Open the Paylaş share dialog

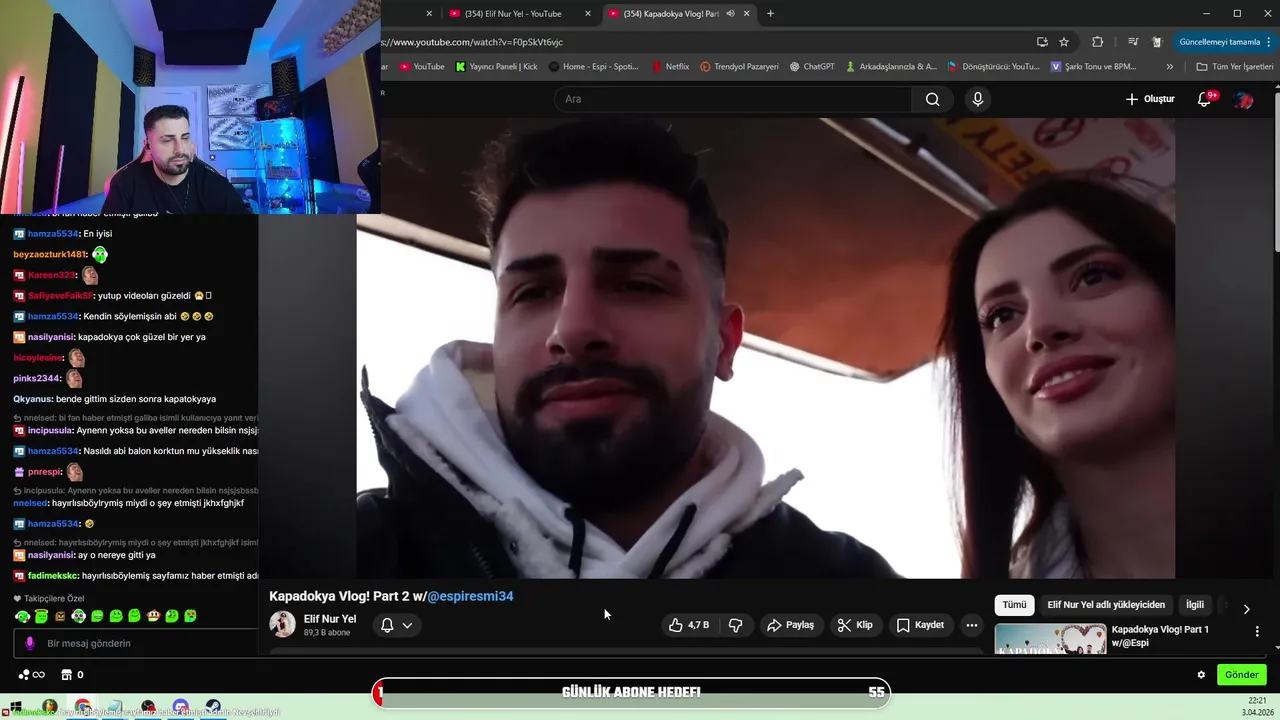pos(791,625)
